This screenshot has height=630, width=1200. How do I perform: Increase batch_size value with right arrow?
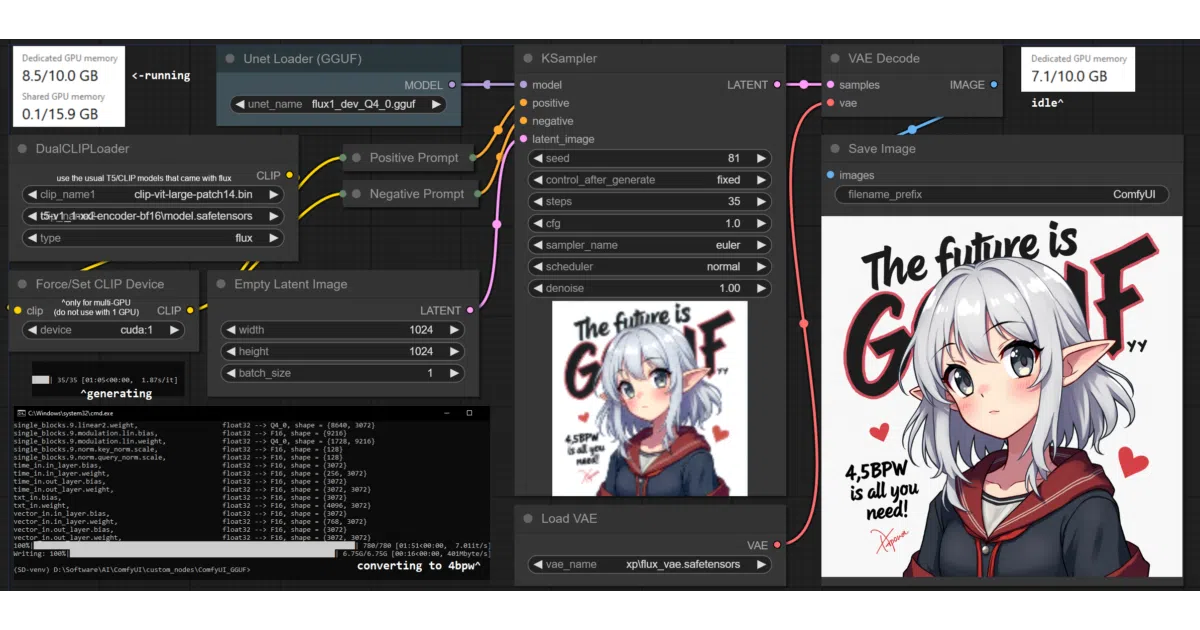tap(454, 373)
